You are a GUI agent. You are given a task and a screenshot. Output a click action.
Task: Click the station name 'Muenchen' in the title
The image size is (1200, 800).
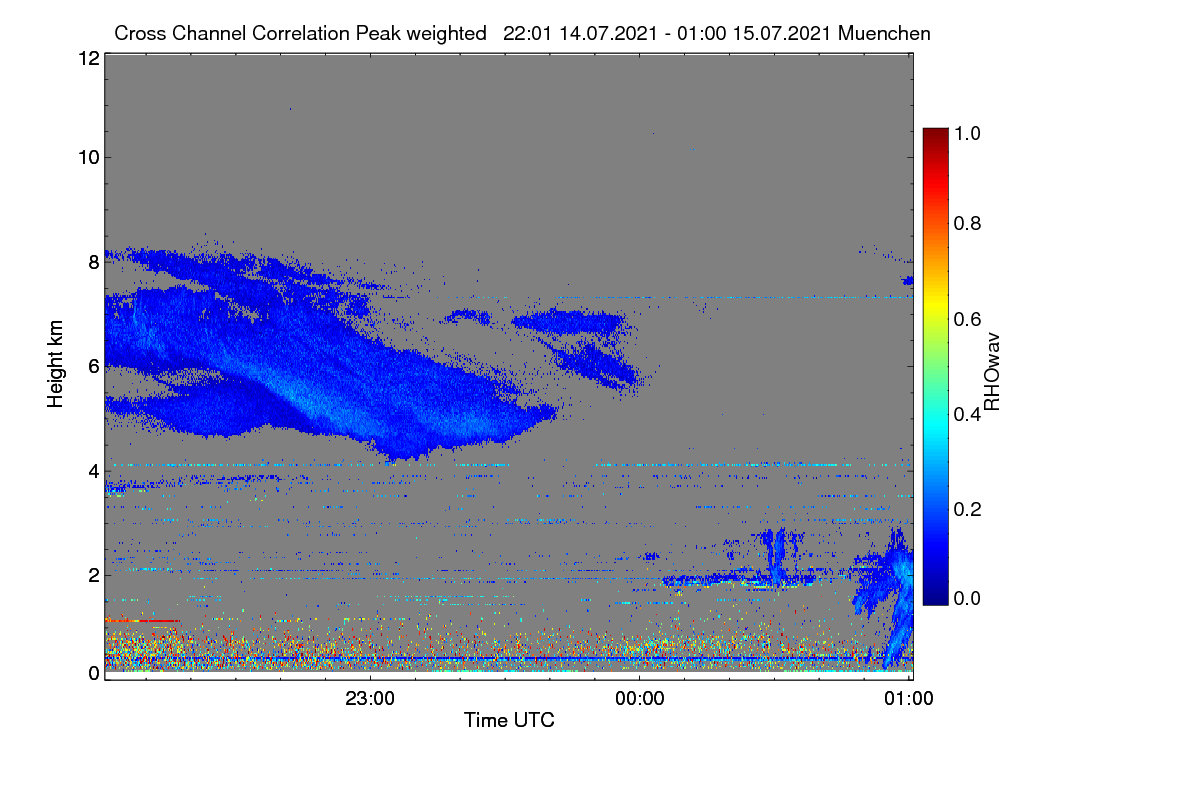pyautogui.click(x=885, y=33)
